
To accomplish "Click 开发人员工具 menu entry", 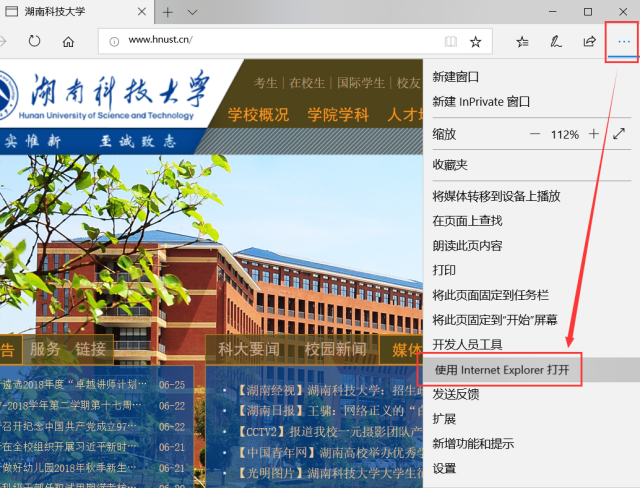I will 467,344.
